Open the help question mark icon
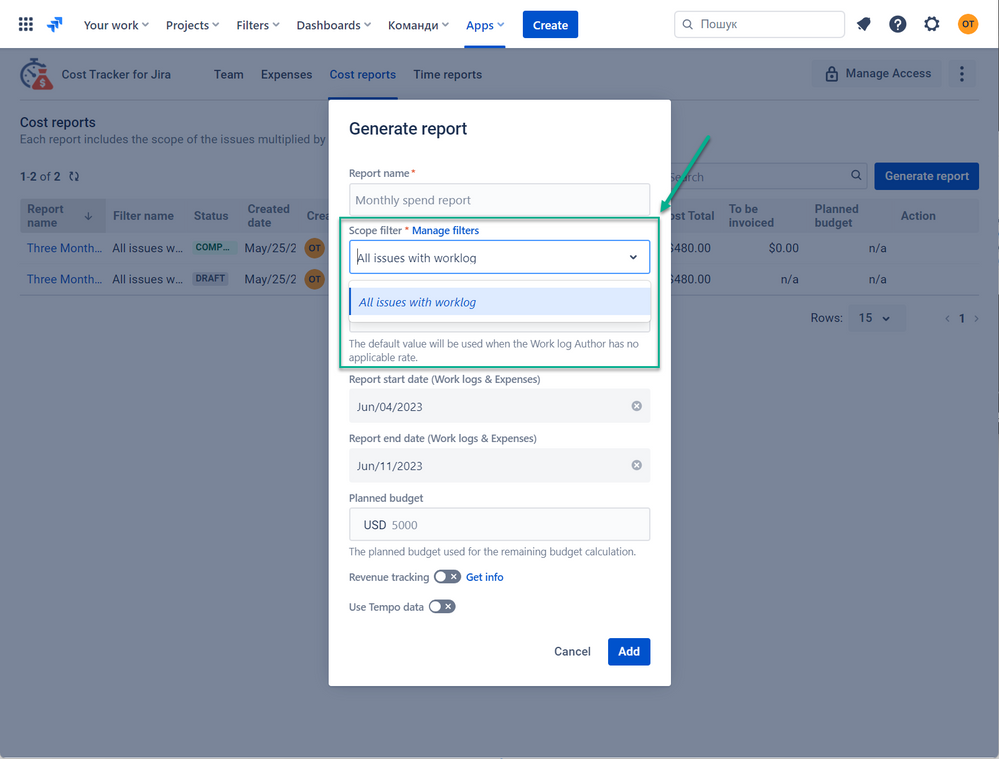This screenshot has height=759, width=999. tap(898, 24)
